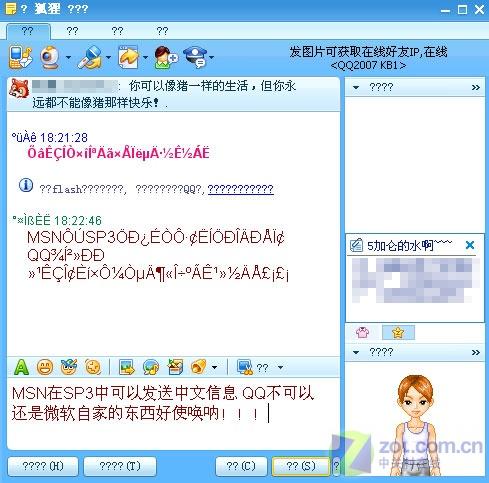Screen dimensions: 489x483
Task: Click the 发图片可获取在线好友IP text
Action: tap(354, 52)
